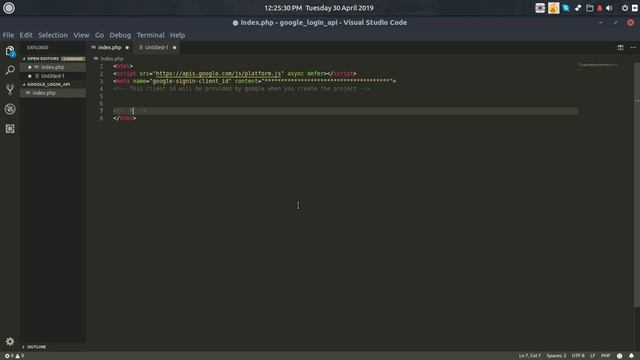Split the editor to the right
The height and width of the screenshot is (360, 640).
coord(620,47)
